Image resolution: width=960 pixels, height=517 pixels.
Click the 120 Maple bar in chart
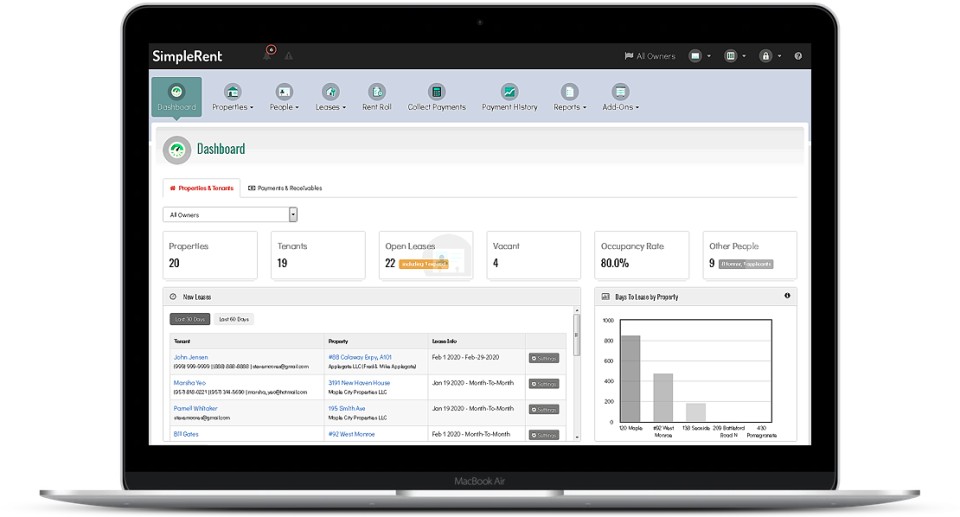[631, 379]
